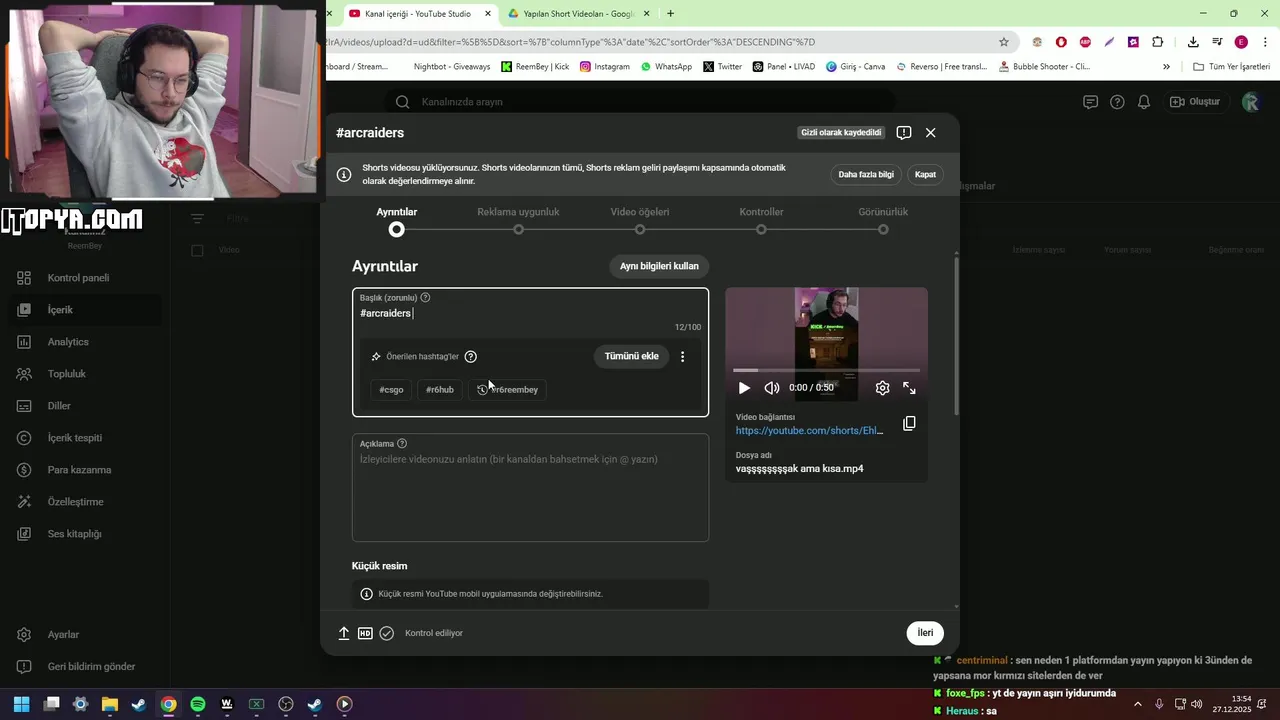
Task: Tick the select-all checkbox in video list header
Action: click(x=197, y=250)
